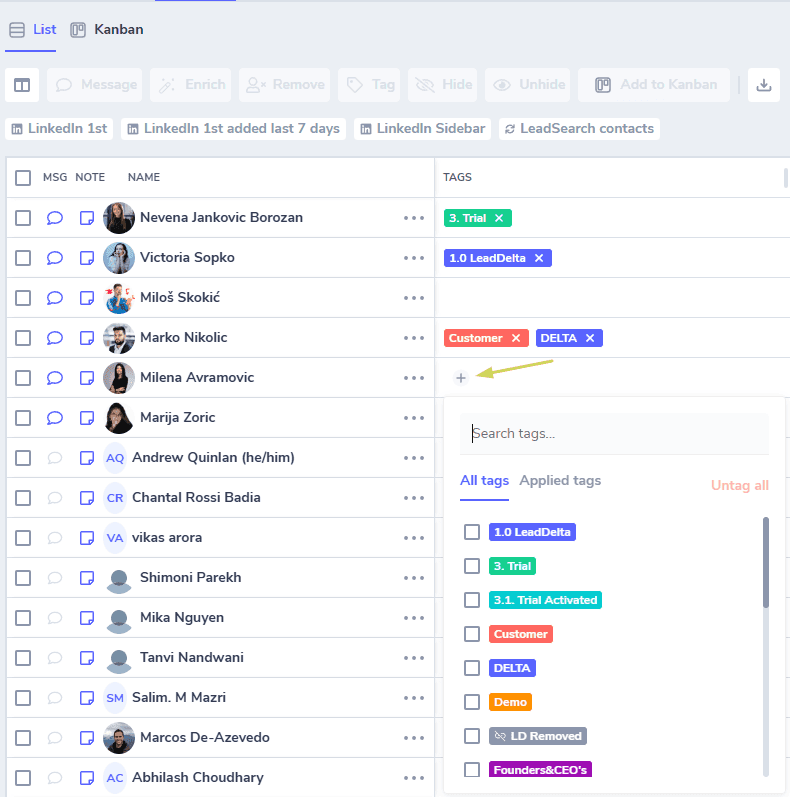Open message bubble for Victoria Sopko
The image size is (790, 797).
click(x=54, y=258)
